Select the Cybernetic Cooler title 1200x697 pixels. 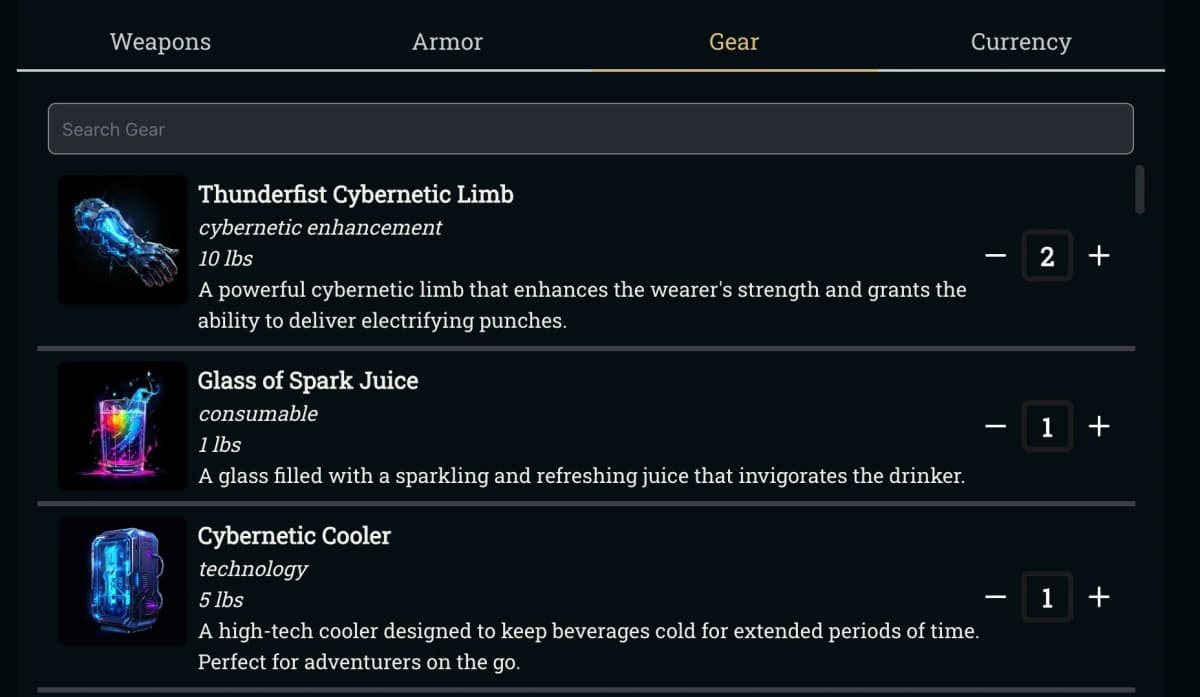pyautogui.click(x=294, y=536)
